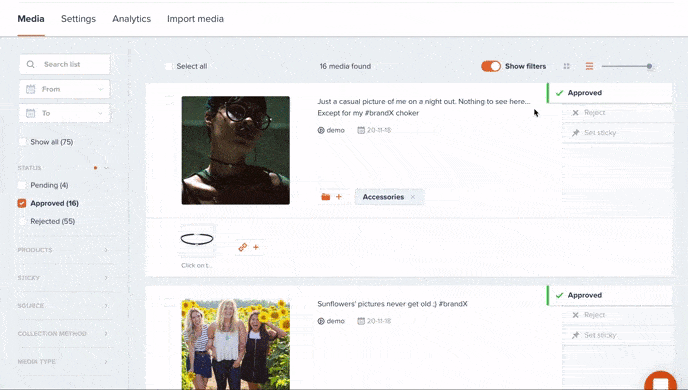Expand the Collection Method filter section
Image resolution: width=688 pixels, height=390 pixels.
[63, 333]
